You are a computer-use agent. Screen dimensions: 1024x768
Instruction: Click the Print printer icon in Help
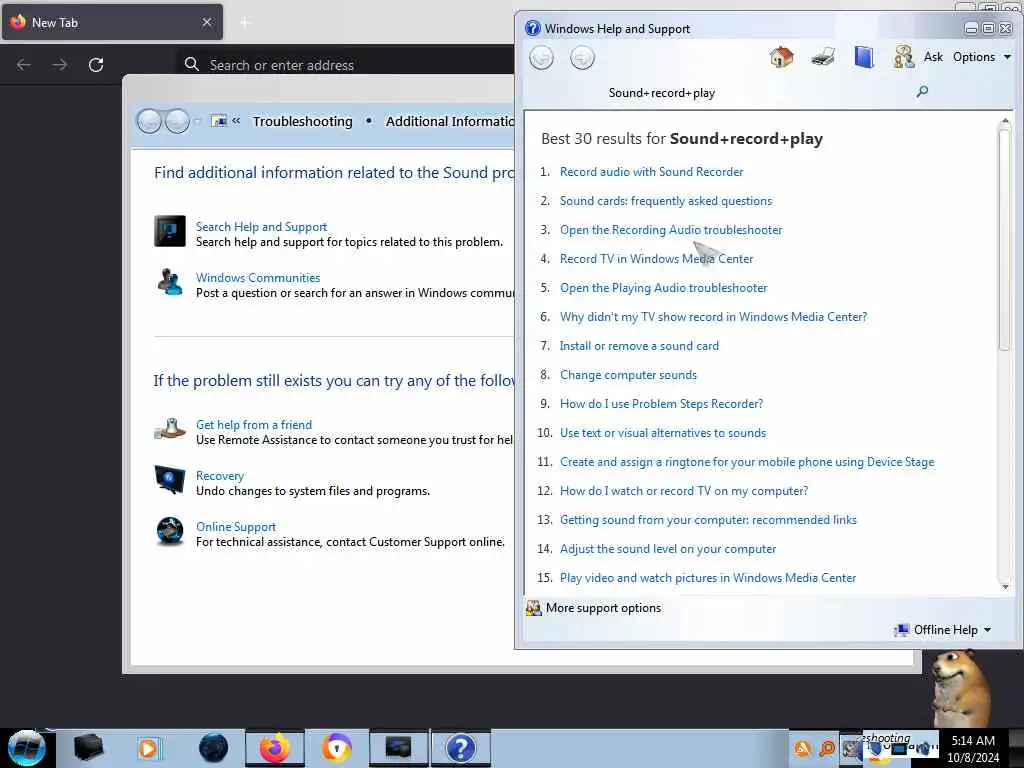[822, 57]
